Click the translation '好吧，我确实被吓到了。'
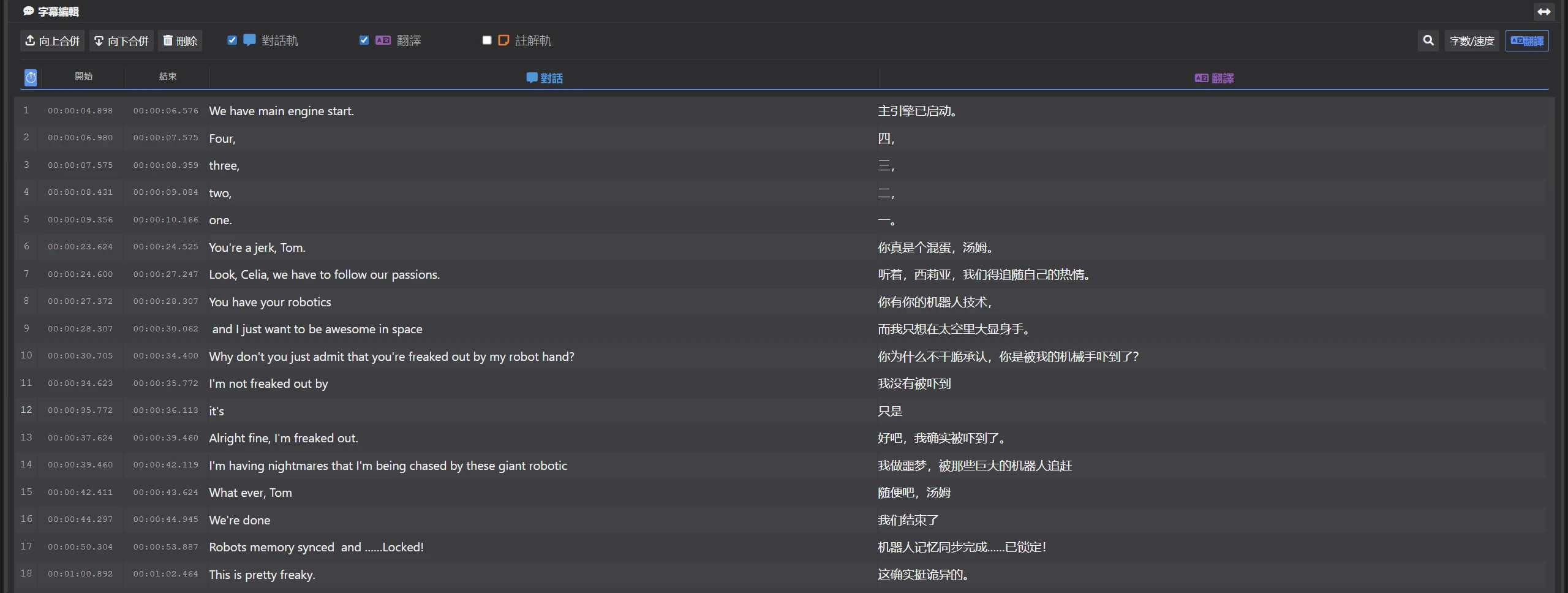1568x593 pixels. (941, 438)
